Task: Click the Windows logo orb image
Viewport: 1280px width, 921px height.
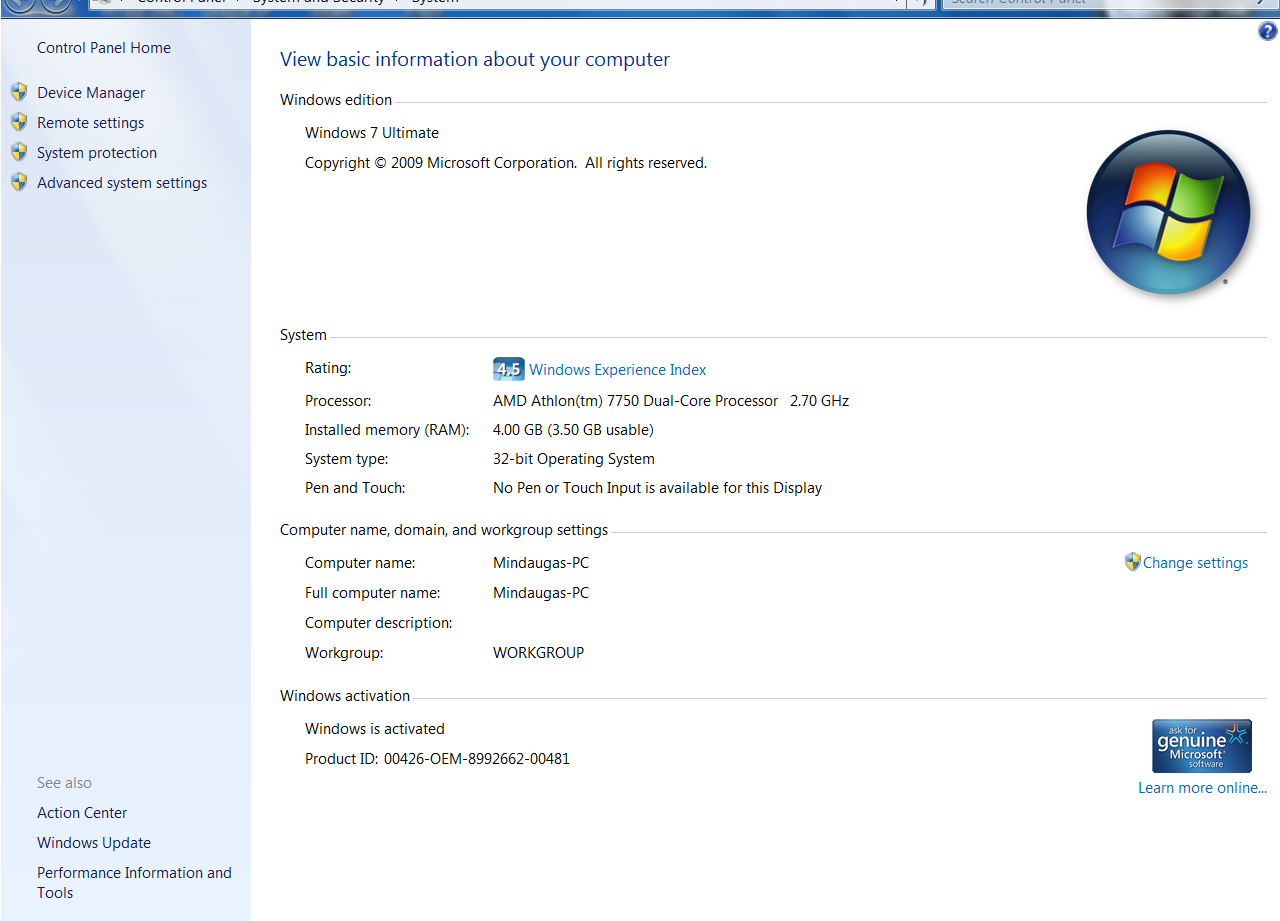Action: coord(1168,211)
